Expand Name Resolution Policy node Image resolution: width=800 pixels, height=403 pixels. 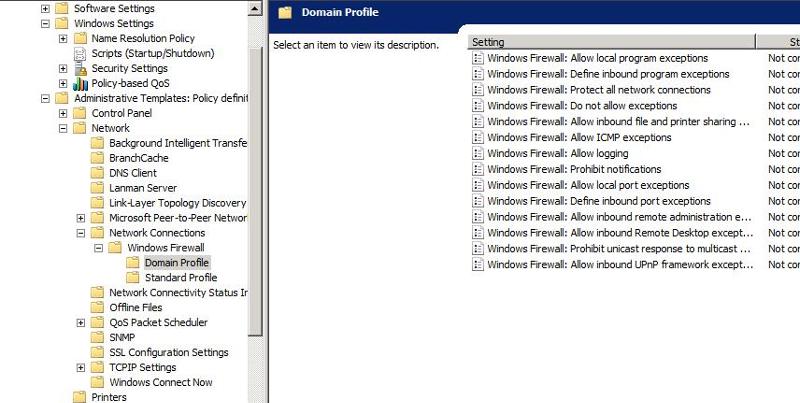click(63, 39)
